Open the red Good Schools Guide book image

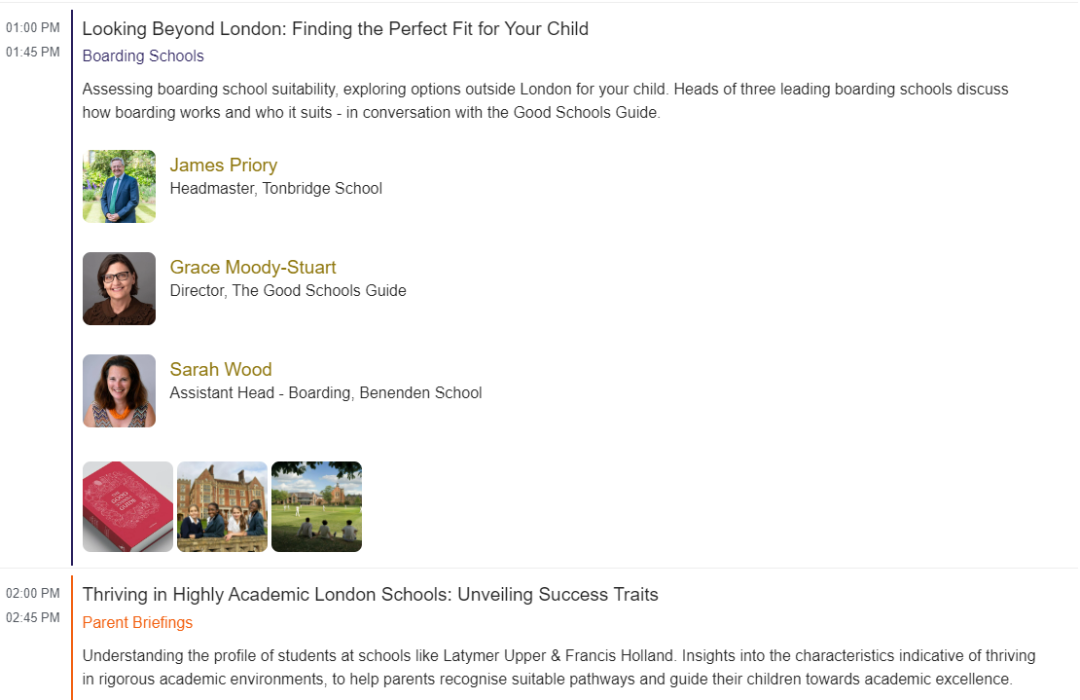(127, 506)
